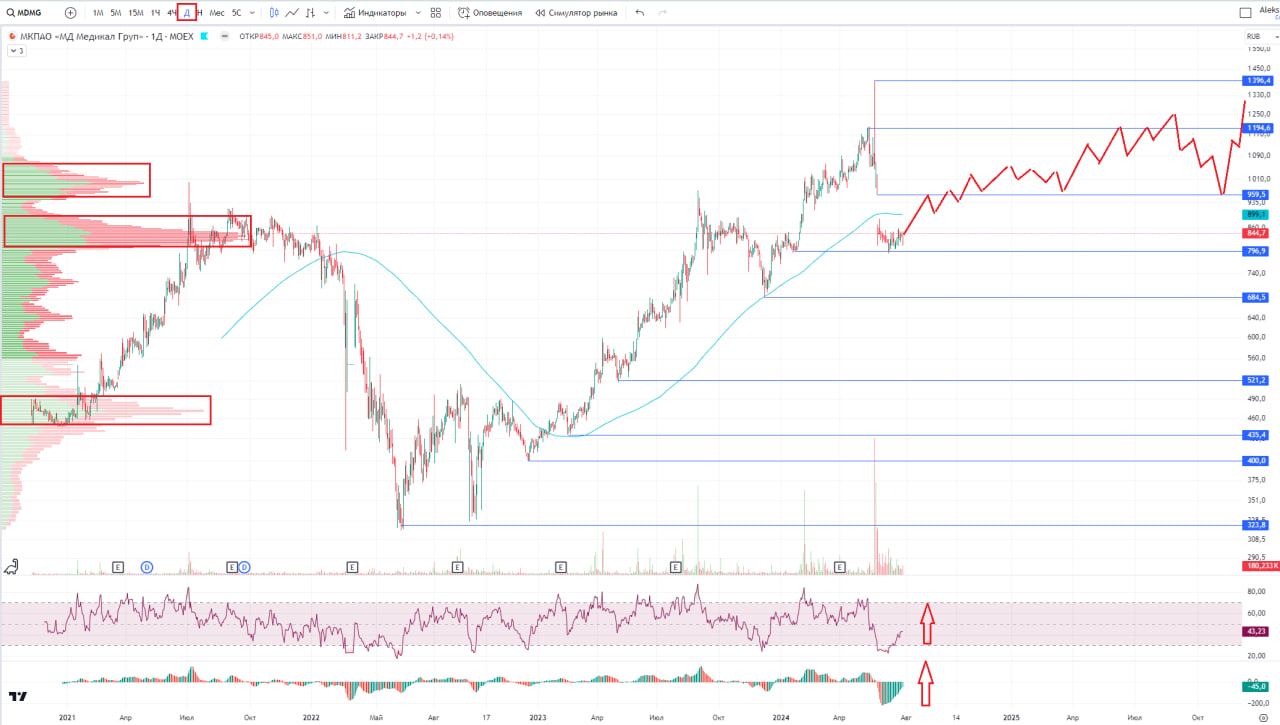1280x725 pixels.
Task: Open the MDMG symbol search
Action: pyautogui.click(x=25, y=13)
